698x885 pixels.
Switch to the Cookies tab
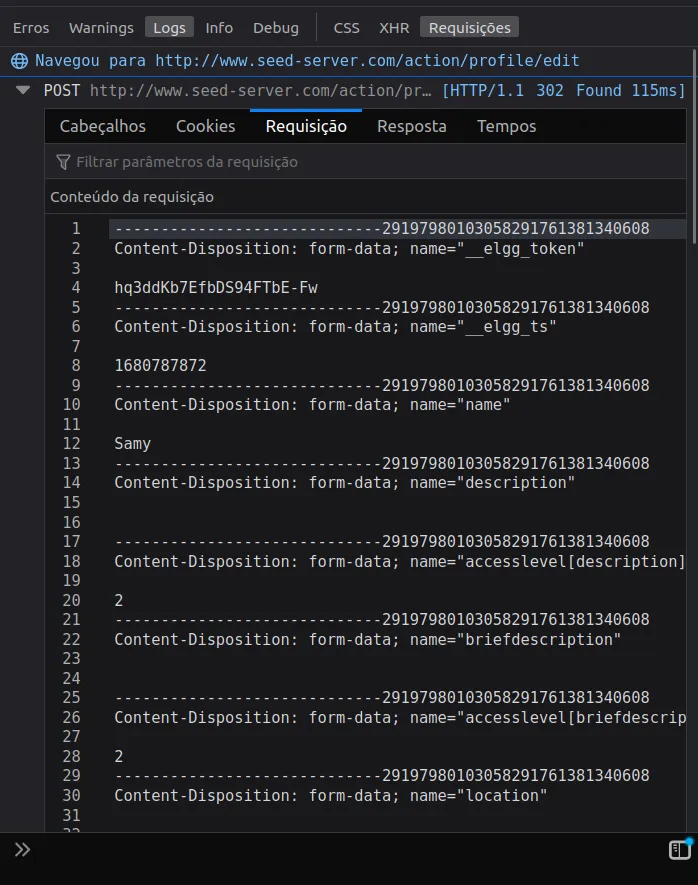(205, 126)
